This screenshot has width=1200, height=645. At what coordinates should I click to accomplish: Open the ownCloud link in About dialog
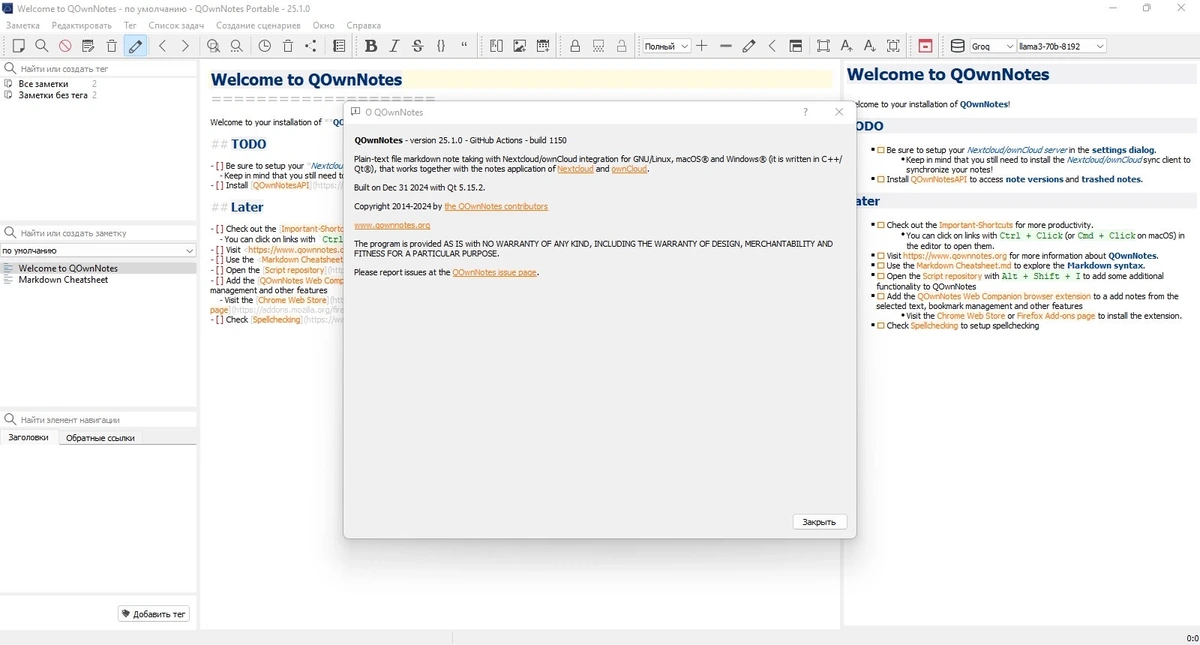(629, 169)
